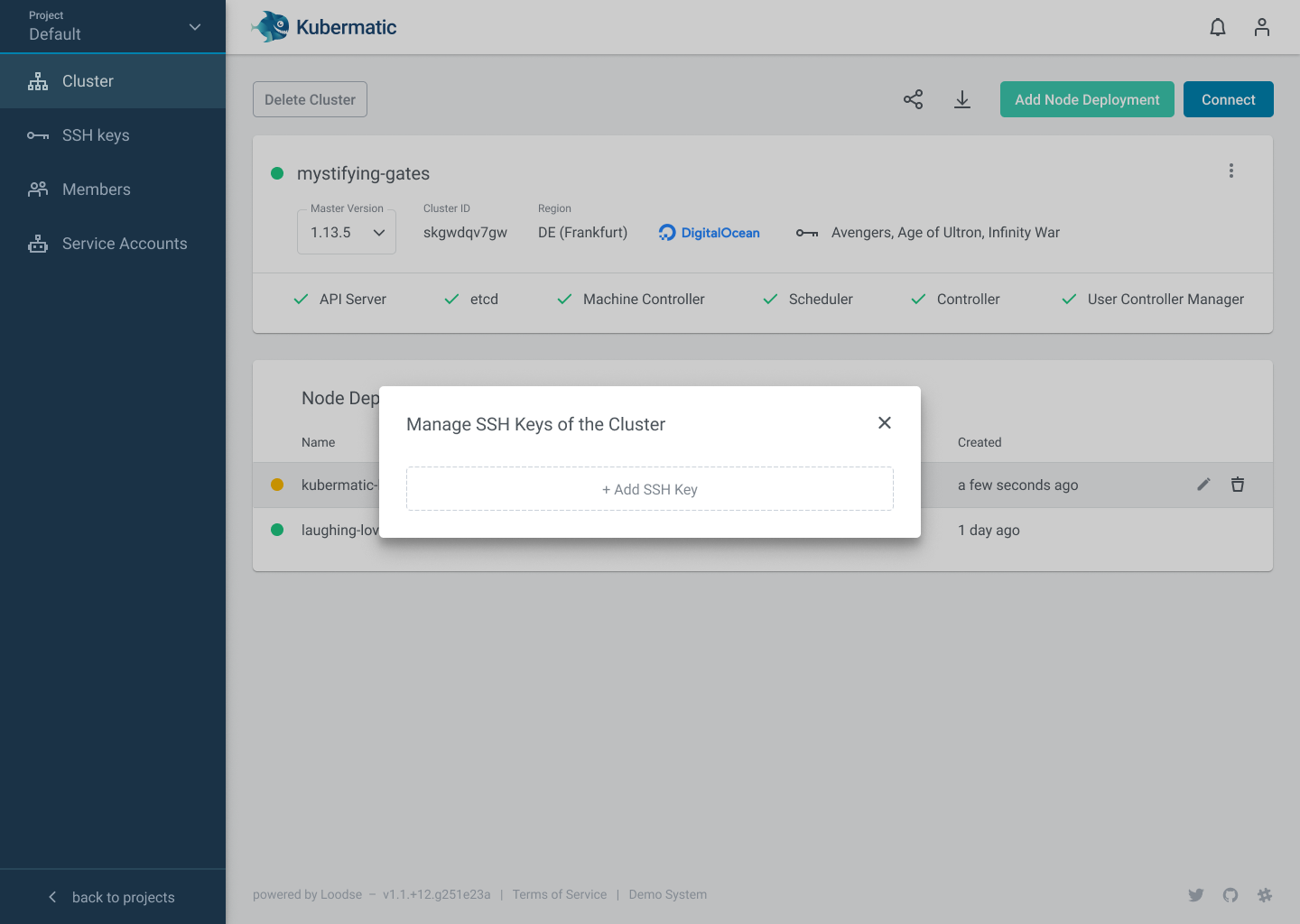Click the share cluster icon

[x=913, y=99]
